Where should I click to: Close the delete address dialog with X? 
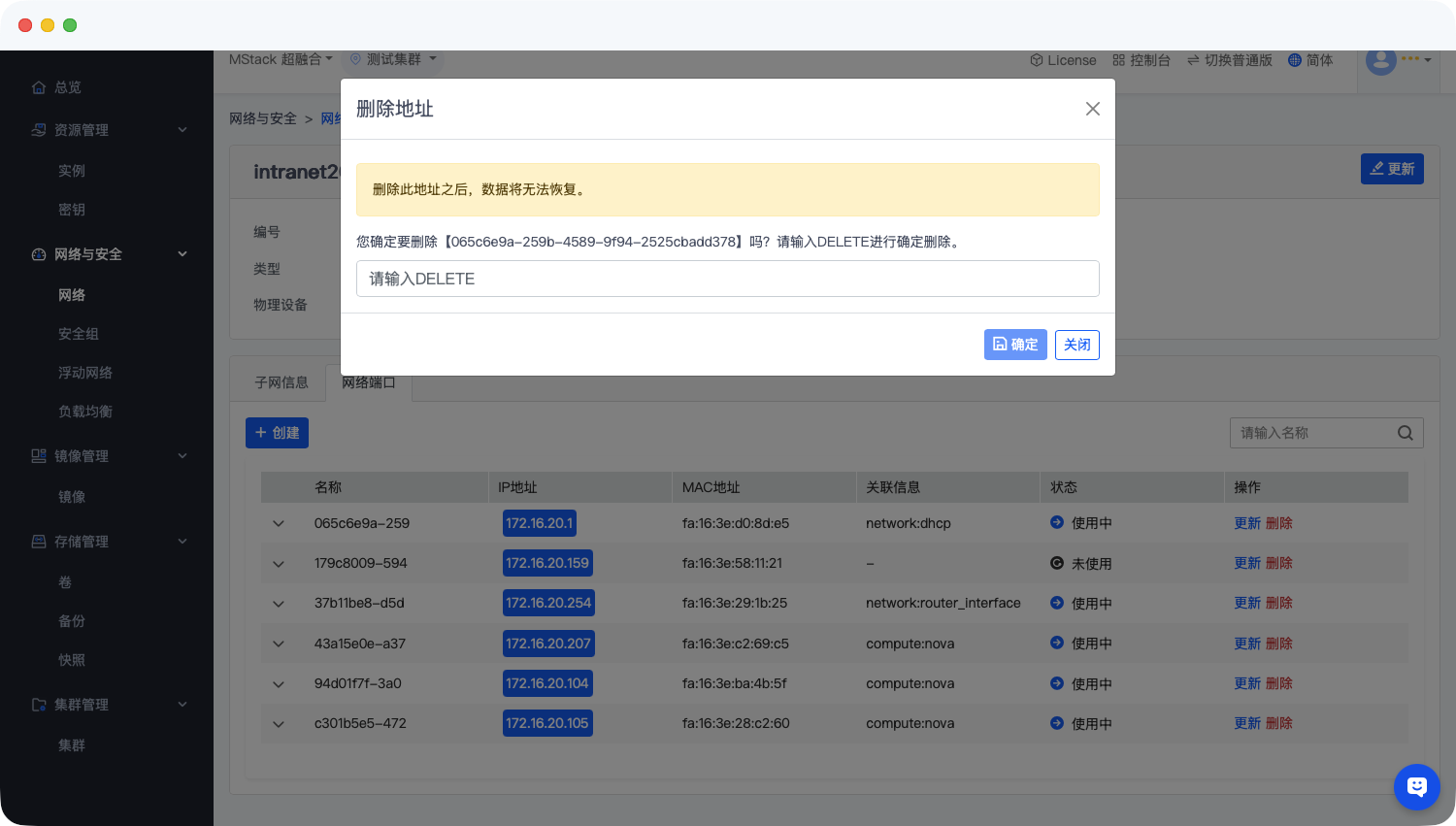[1092, 109]
